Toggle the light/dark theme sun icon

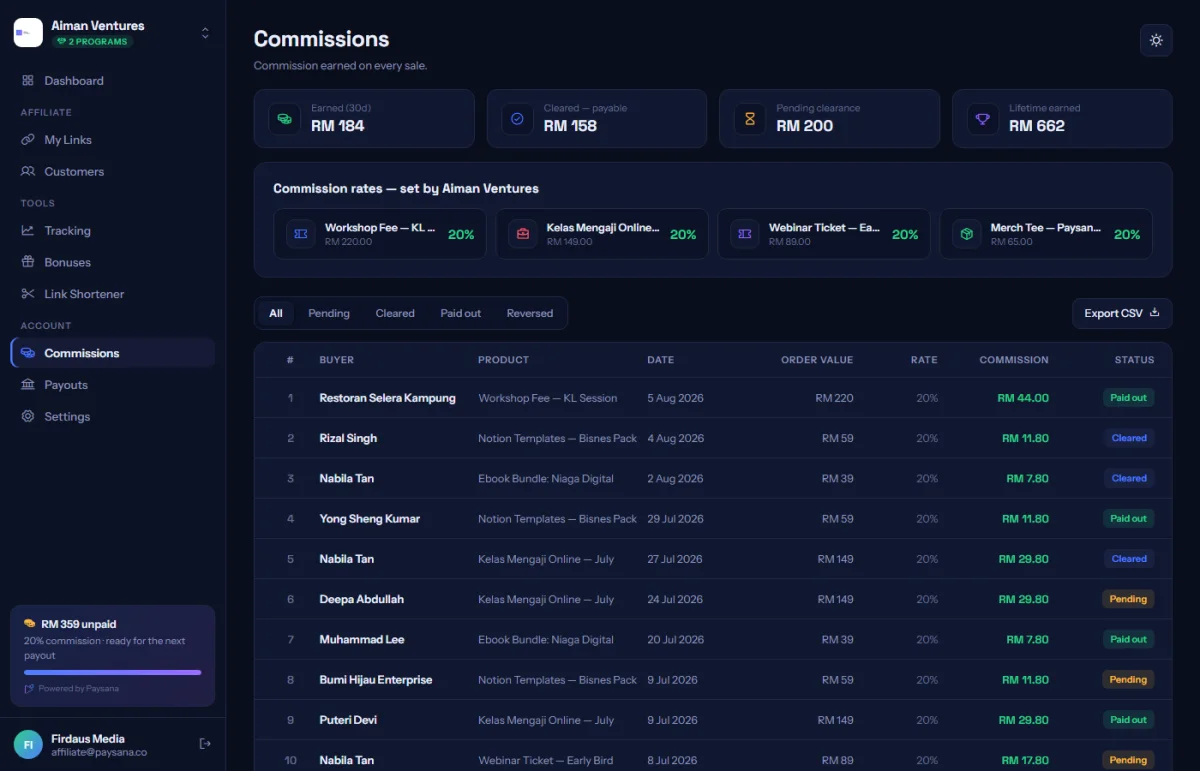[1156, 40]
